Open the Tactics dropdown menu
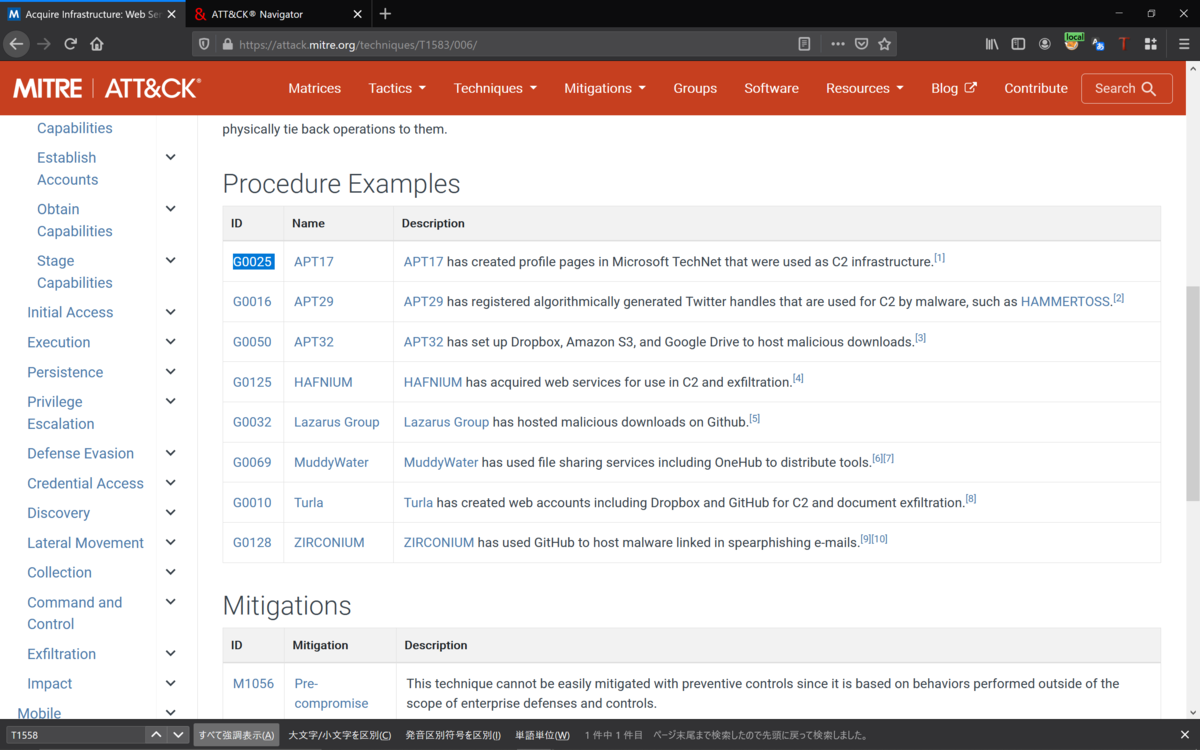Viewport: 1200px width, 750px height. (x=397, y=88)
